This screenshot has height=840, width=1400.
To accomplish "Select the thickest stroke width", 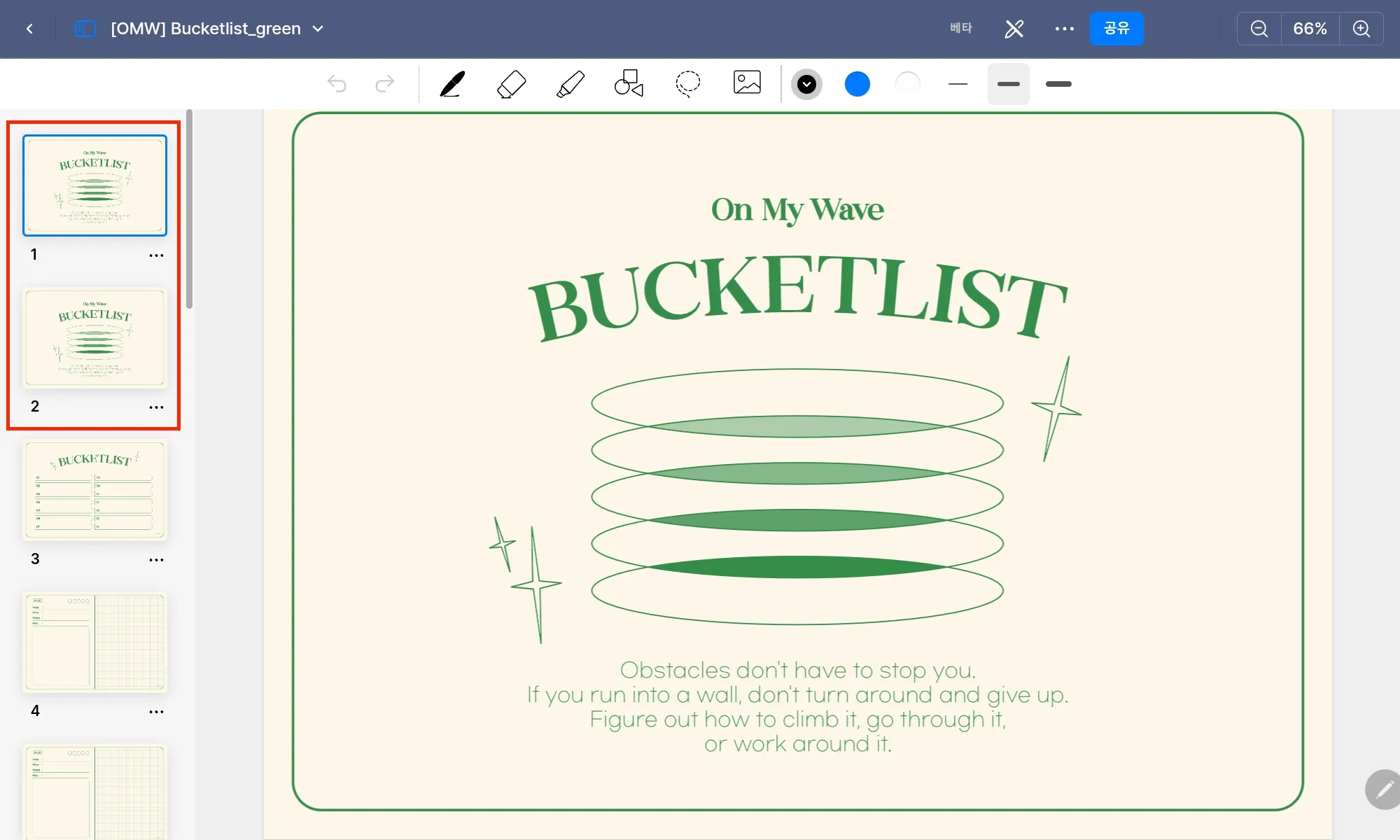I will (x=1058, y=84).
